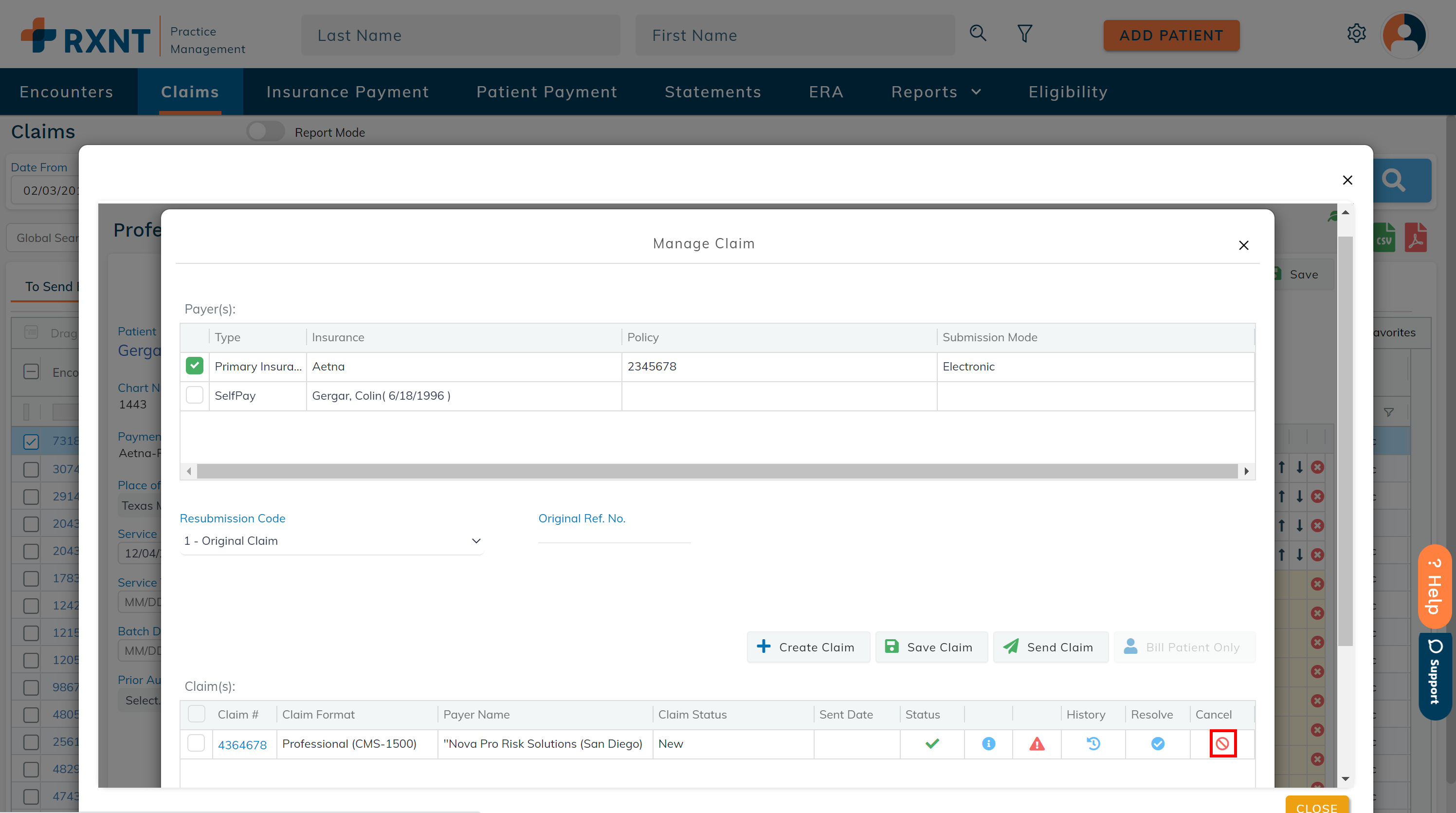Uncheck the Primary Insurance Aetna payer checkbox
Viewport: 1456px width, 813px height.
[x=195, y=366]
